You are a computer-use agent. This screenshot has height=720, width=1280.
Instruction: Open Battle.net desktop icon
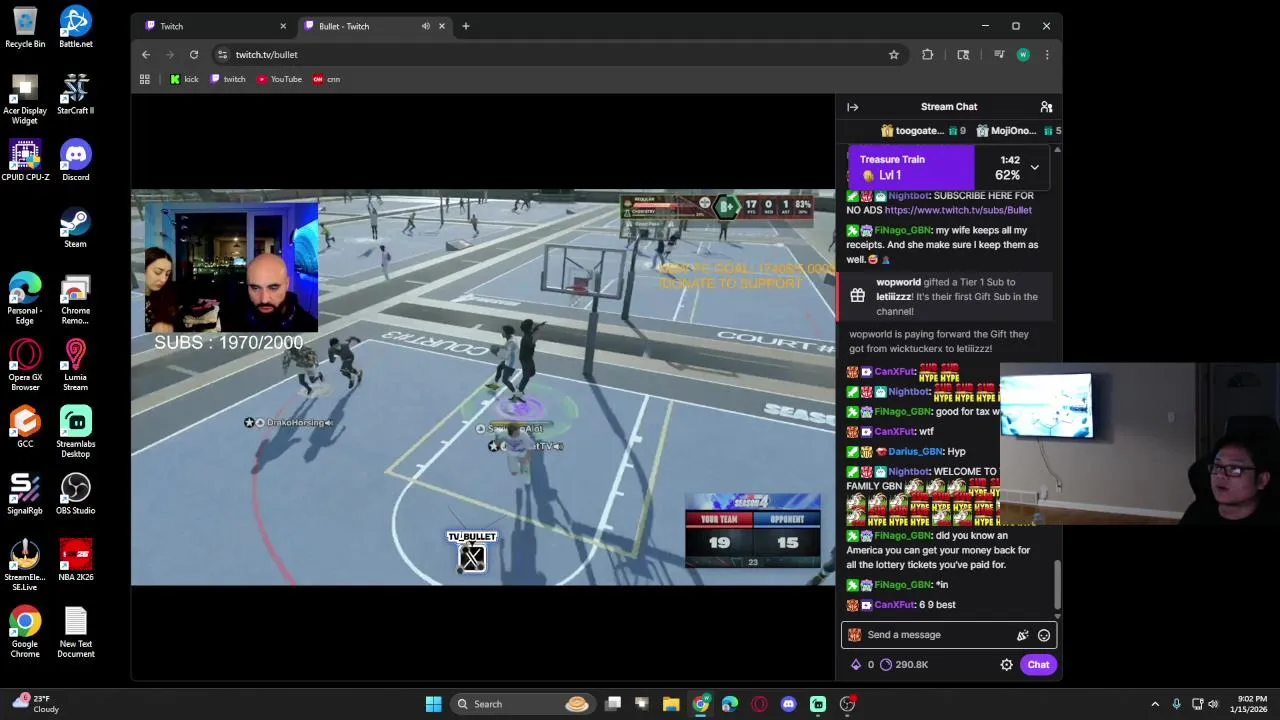tap(76, 27)
